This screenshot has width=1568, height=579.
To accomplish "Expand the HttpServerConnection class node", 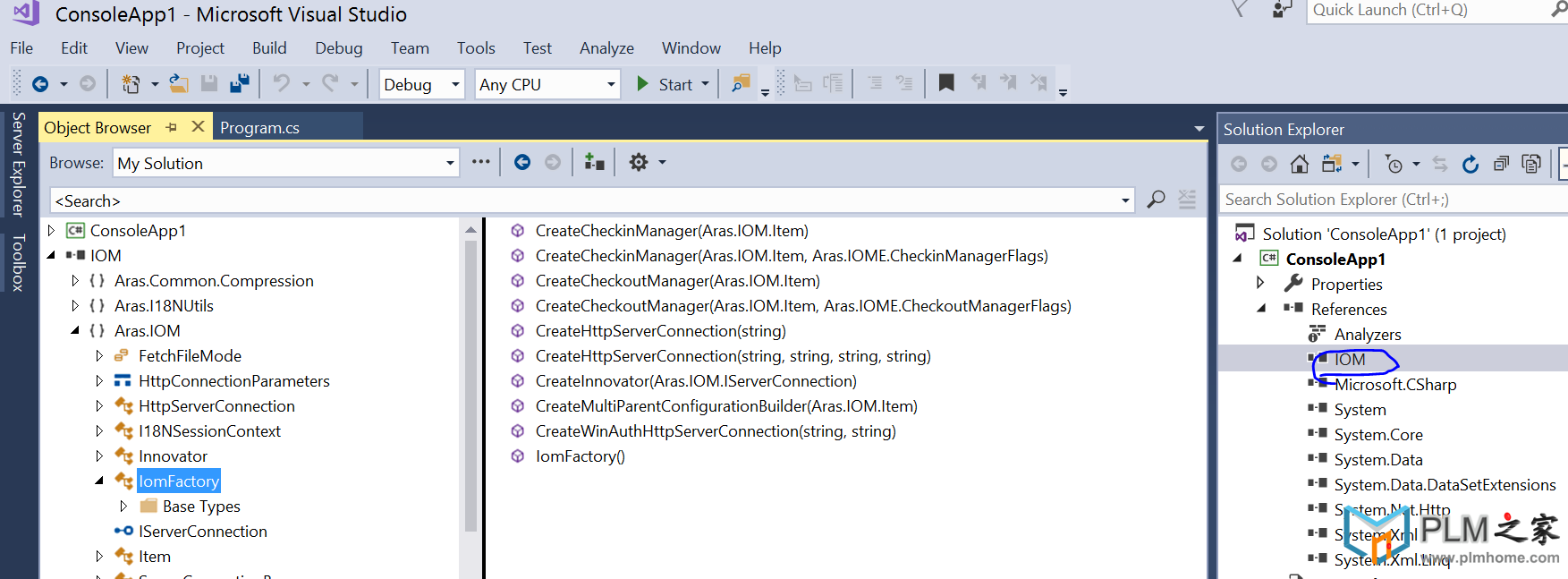I will pos(99,406).
